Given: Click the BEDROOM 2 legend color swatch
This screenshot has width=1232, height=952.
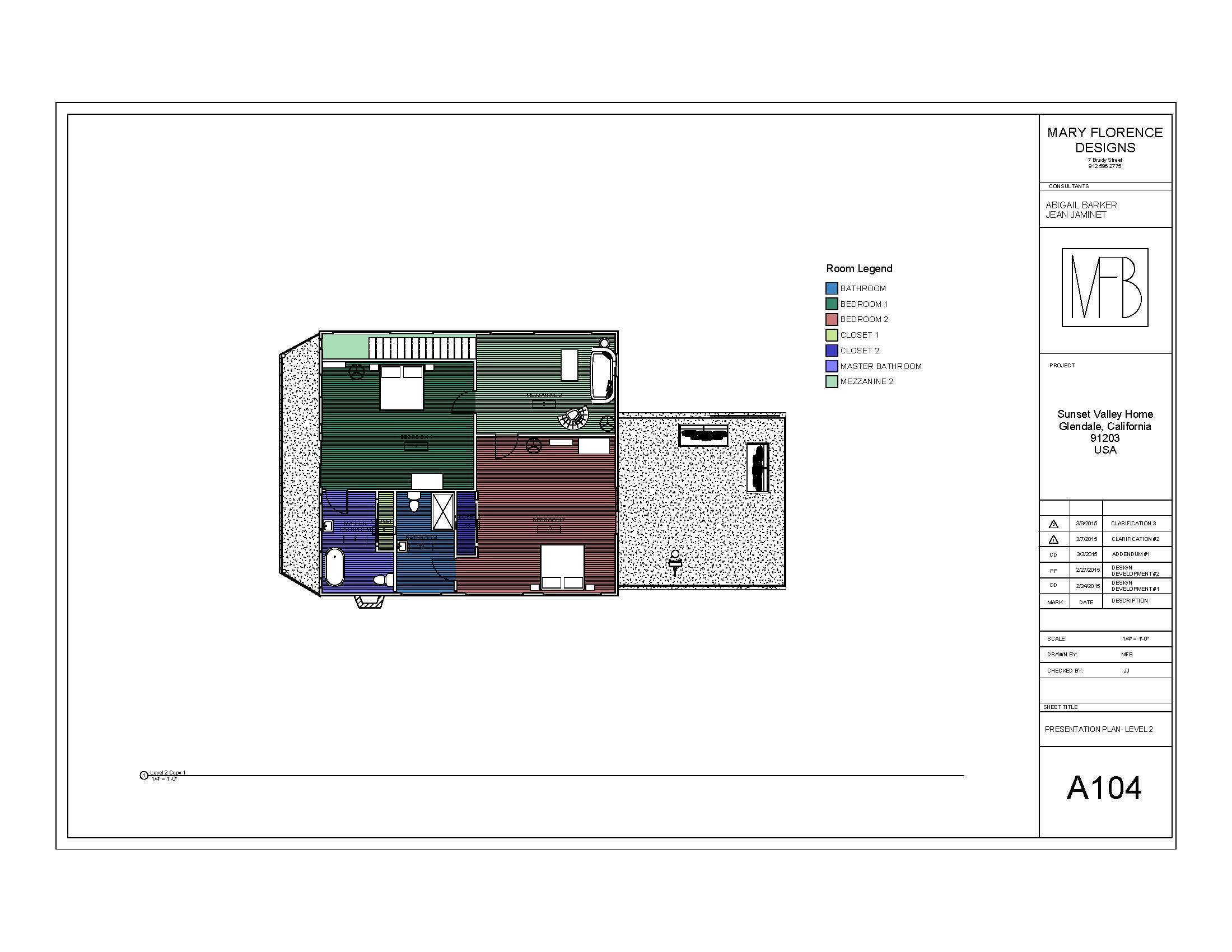Looking at the screenshot, I should pos(832,319).
